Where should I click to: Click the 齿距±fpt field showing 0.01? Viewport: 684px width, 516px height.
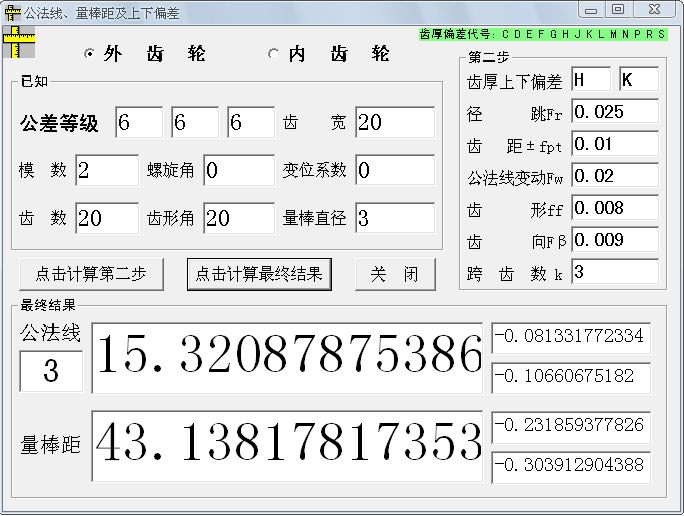tap(615, 144)
